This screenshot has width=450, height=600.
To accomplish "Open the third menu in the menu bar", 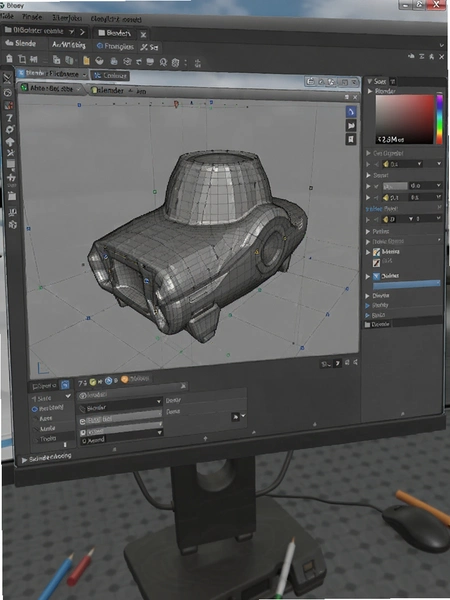I will point(65,18).
